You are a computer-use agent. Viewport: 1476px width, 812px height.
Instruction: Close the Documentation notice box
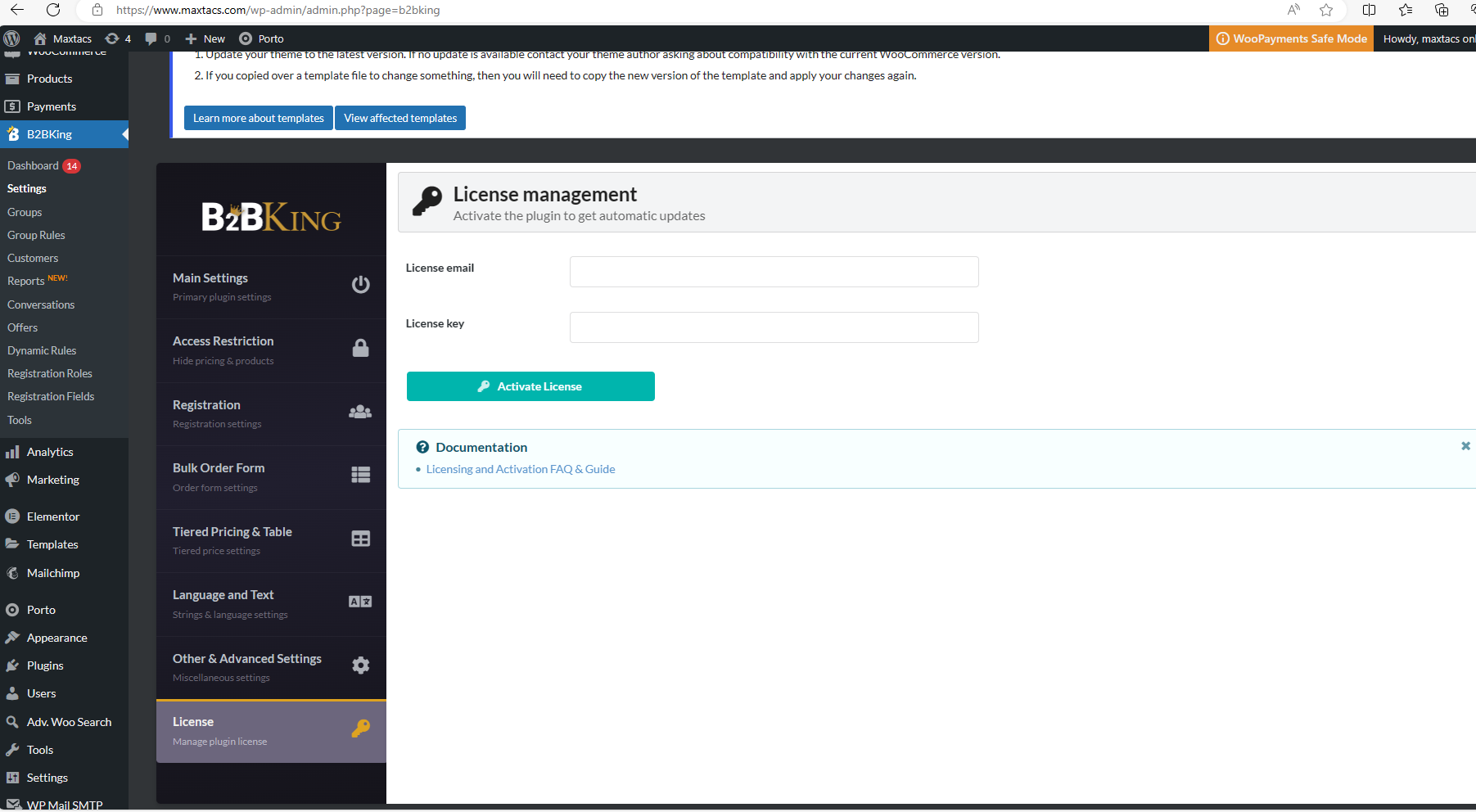(1465, 446)
